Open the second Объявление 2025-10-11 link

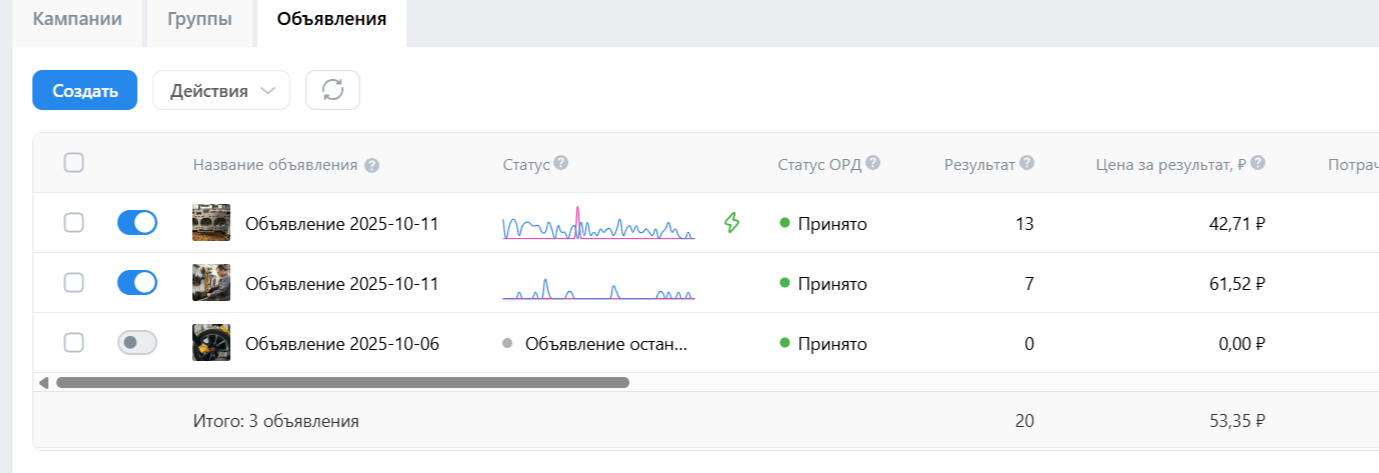click(x=342, y=284)
